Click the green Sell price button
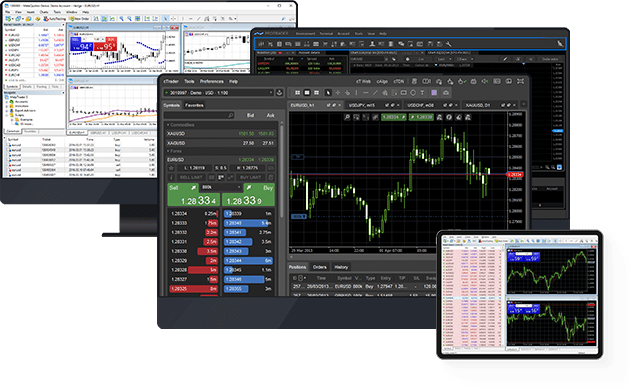Screen dimensions: 631x388 [x=193, y=195]
